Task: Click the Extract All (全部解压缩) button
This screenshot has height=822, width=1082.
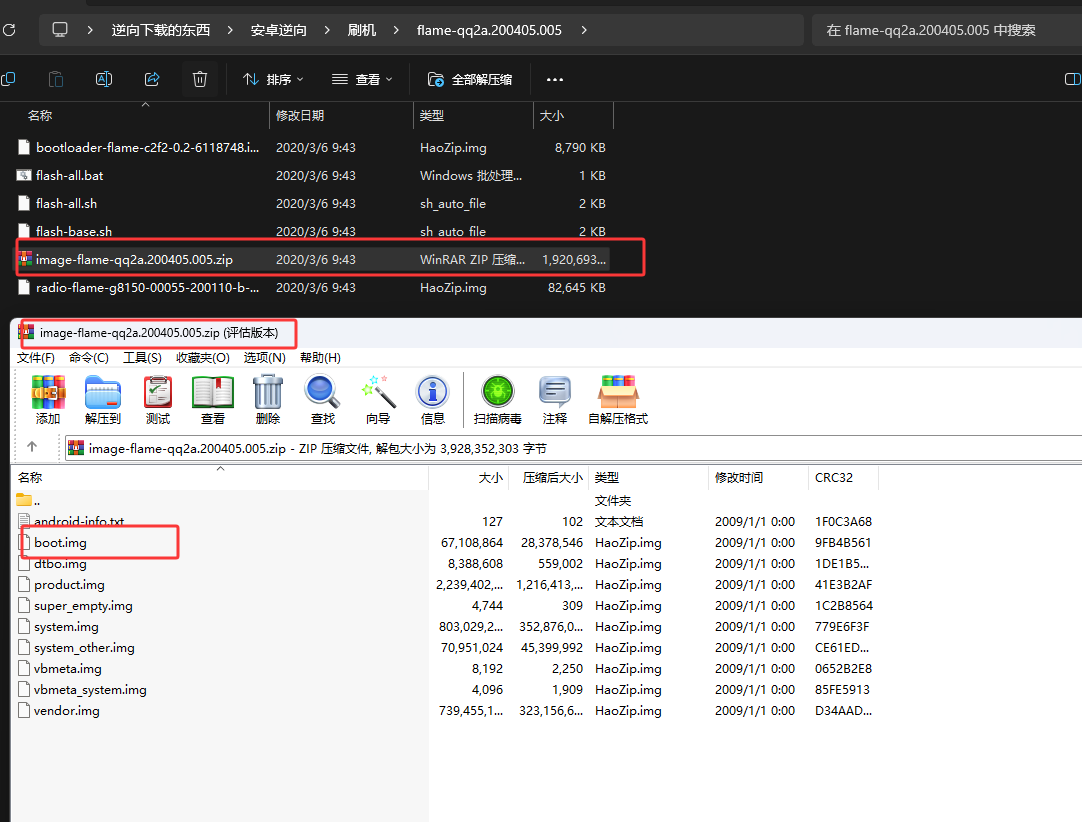Action: pyautogui.click(x=470, y=79)
